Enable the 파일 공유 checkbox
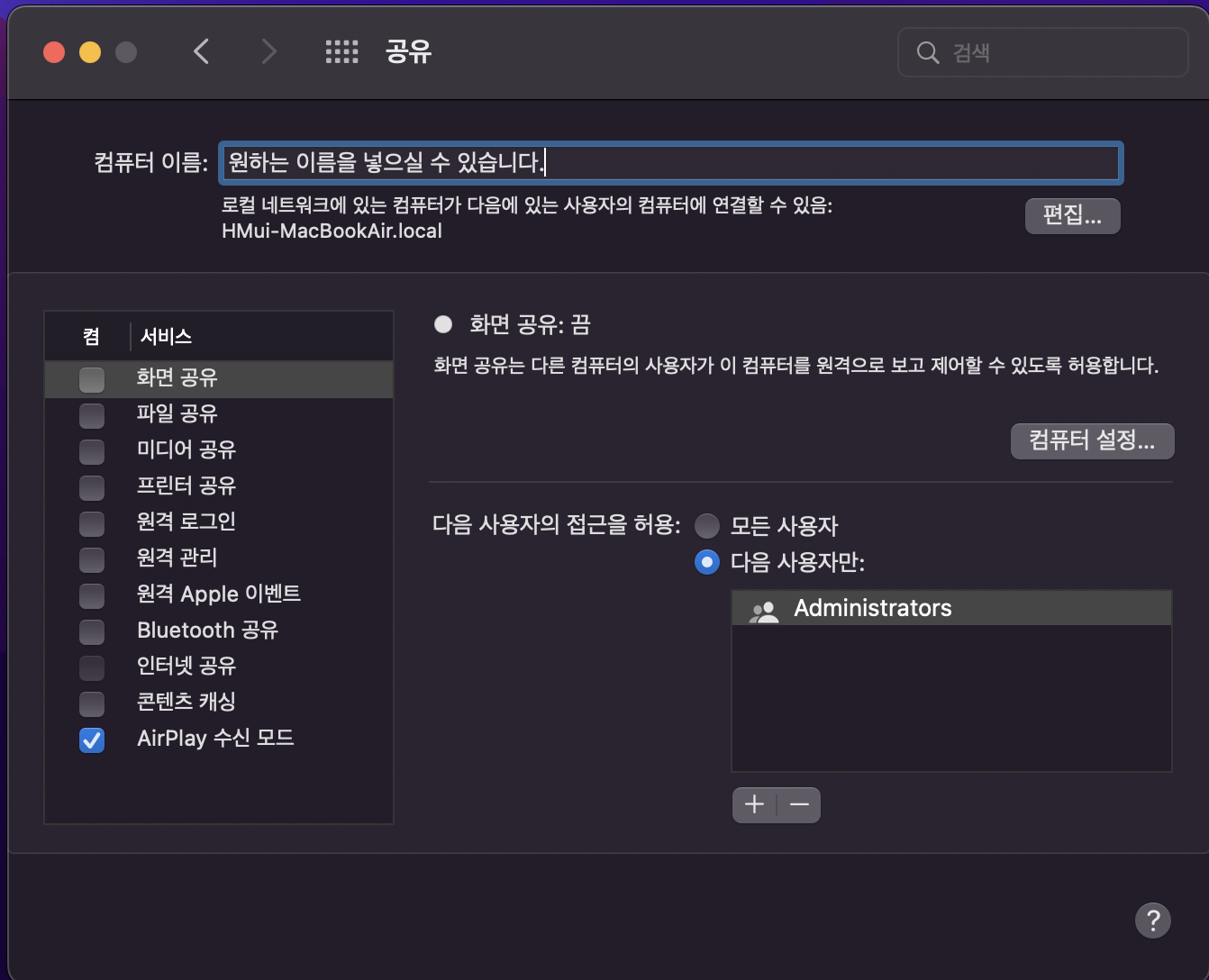Image resolution: width=1209 pixels, height=980 pixels. pyautogui.click(x=91, y=415)
